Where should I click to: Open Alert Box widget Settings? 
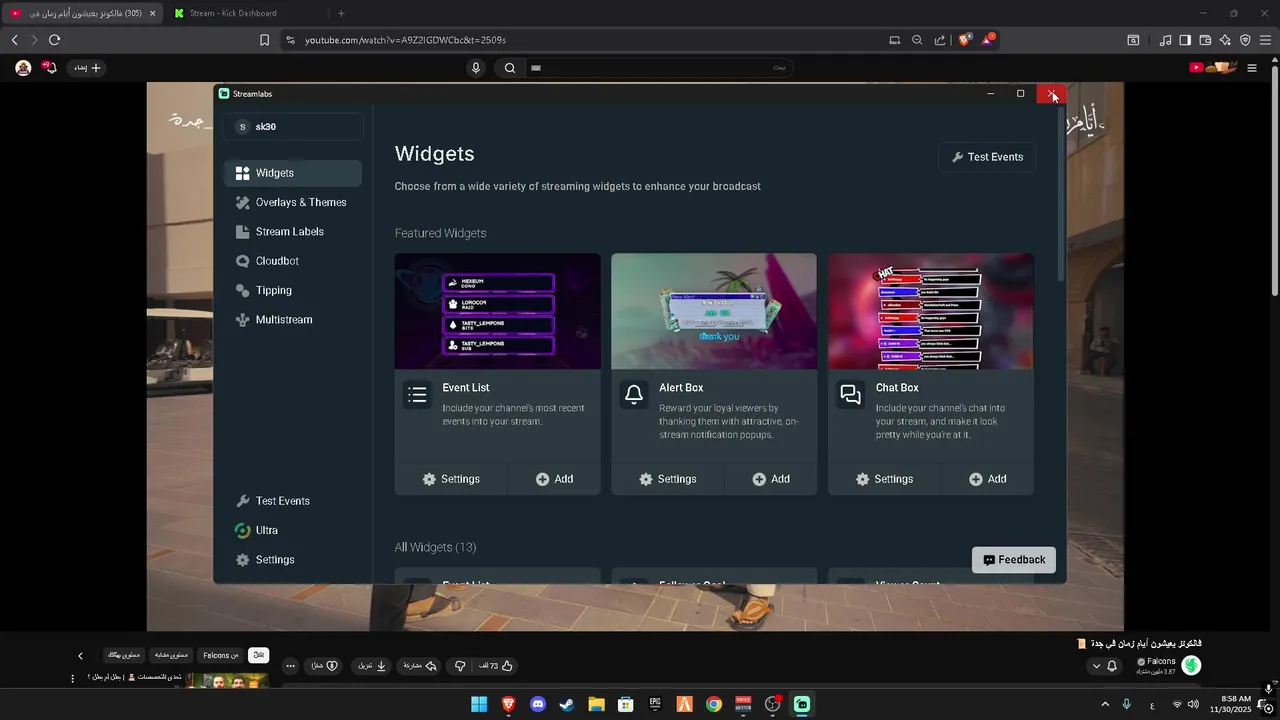tap(667, 479)
